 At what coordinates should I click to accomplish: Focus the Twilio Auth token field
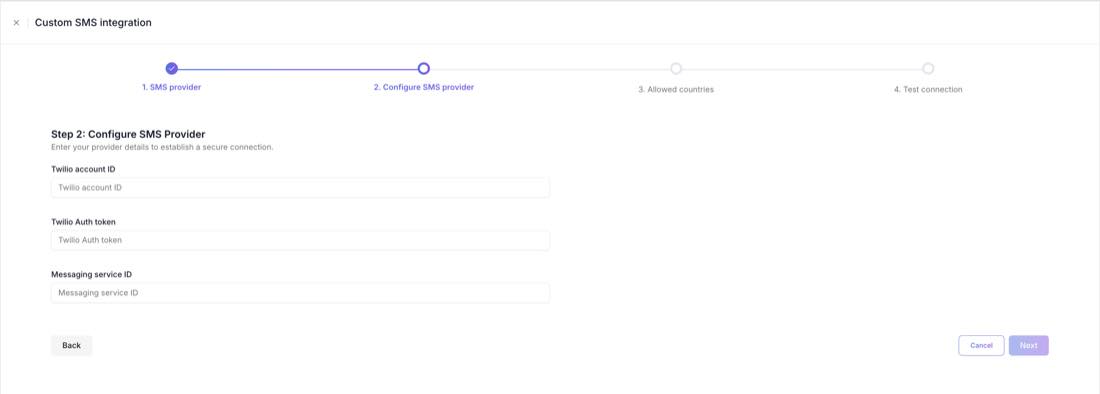(300, 240)
